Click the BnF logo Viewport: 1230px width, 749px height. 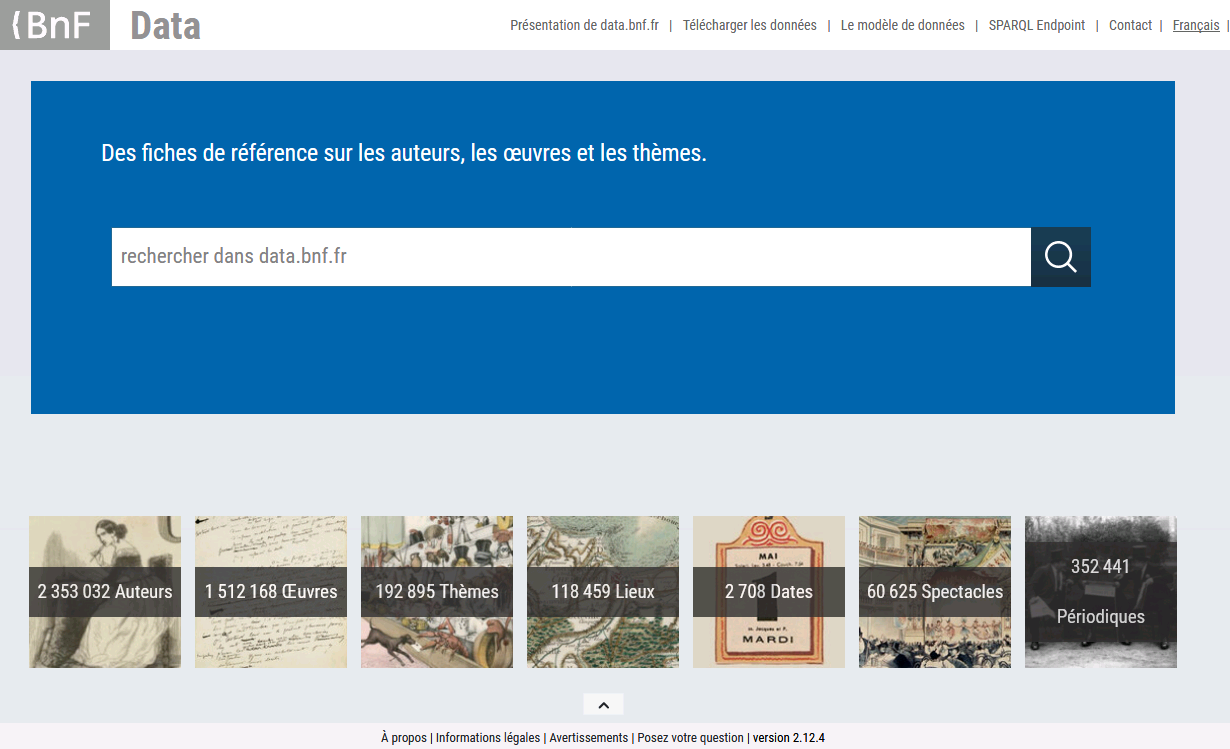[x=55, y=25]
